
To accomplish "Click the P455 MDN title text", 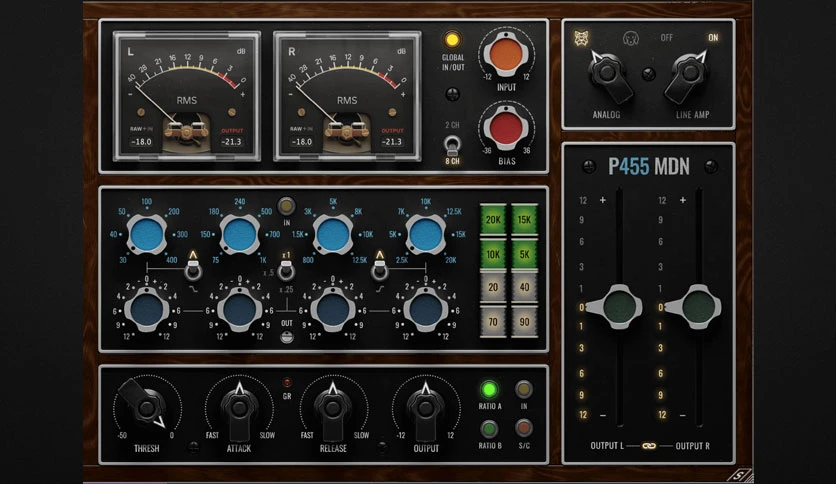I will (x=649, y=167).
